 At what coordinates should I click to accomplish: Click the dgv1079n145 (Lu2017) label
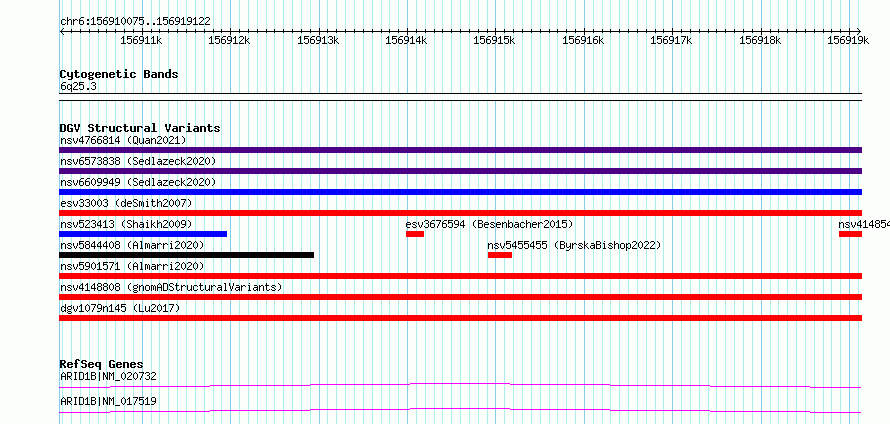tap(120, 308)
